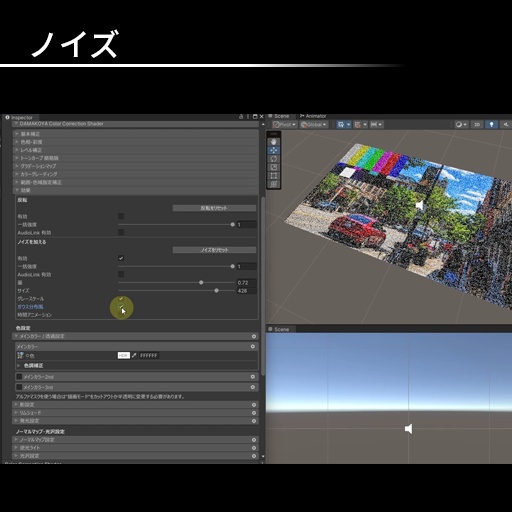Select the lower Scene view tab
512x512 pixels.
pyautogui.click(x=279, y=329)
